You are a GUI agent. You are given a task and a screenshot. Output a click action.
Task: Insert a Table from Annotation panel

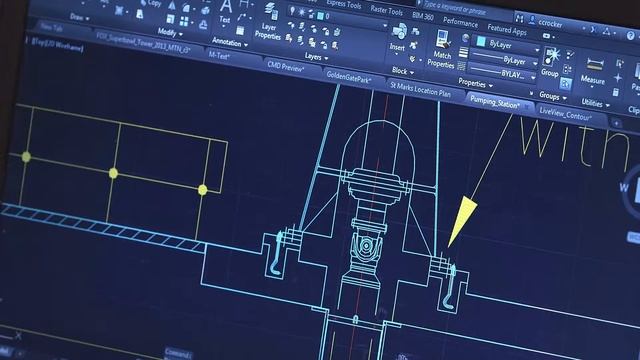240,30
